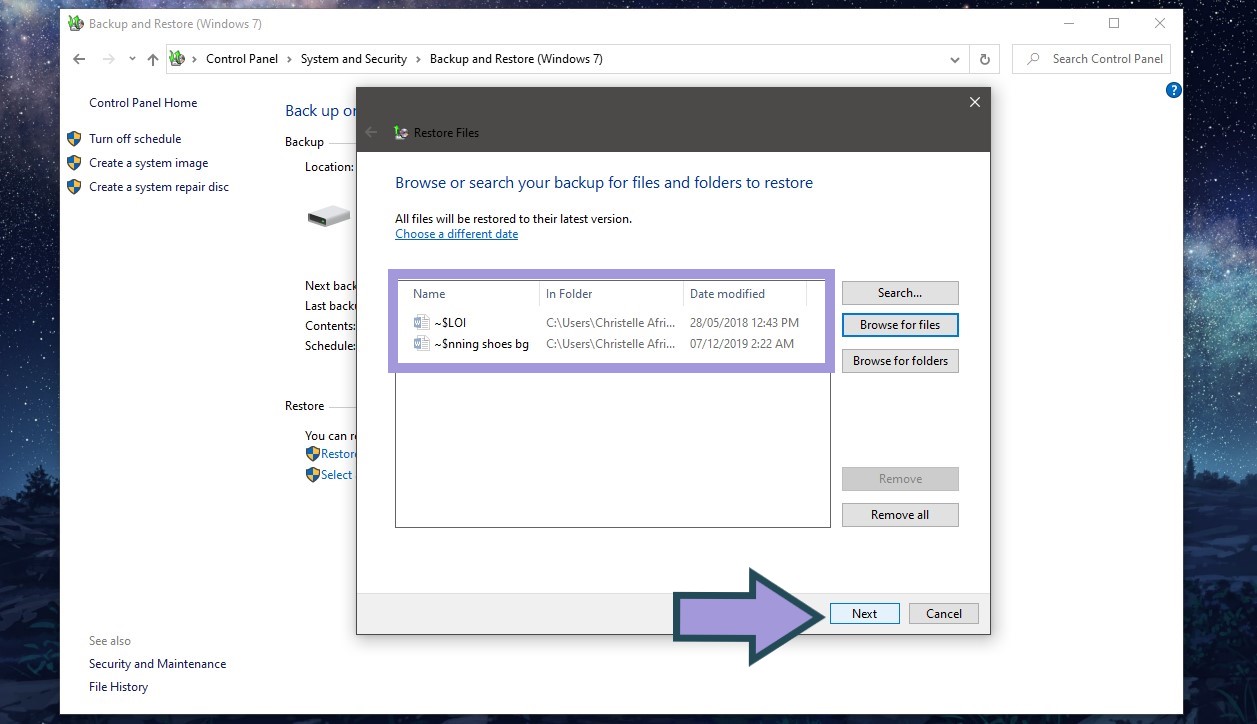
Task: Click the magnifier icon in the search box
Action: point(1033,59)
